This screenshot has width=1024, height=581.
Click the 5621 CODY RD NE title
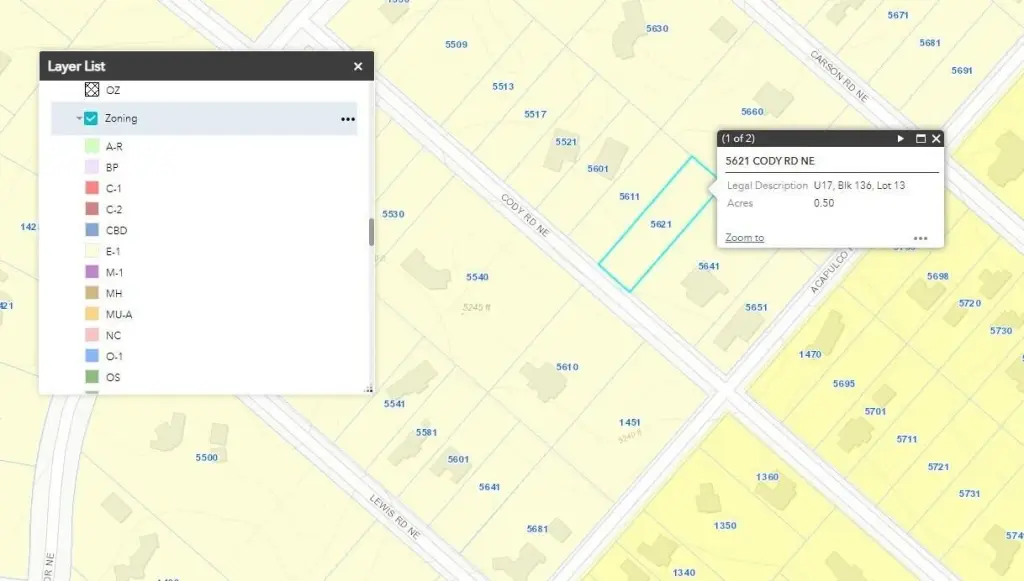[769, 161]
